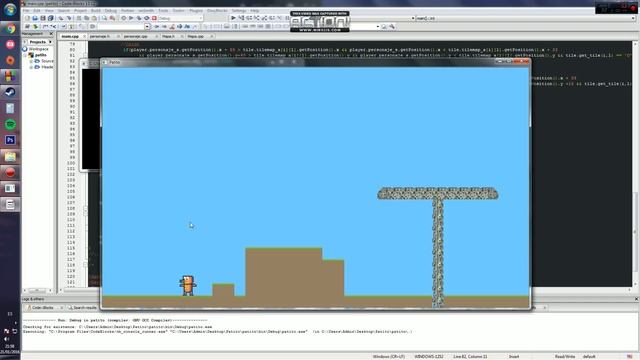The height and width of the screenshot is (360, 640).
Task: Open the Windows Start button
Action: [10, 9]
